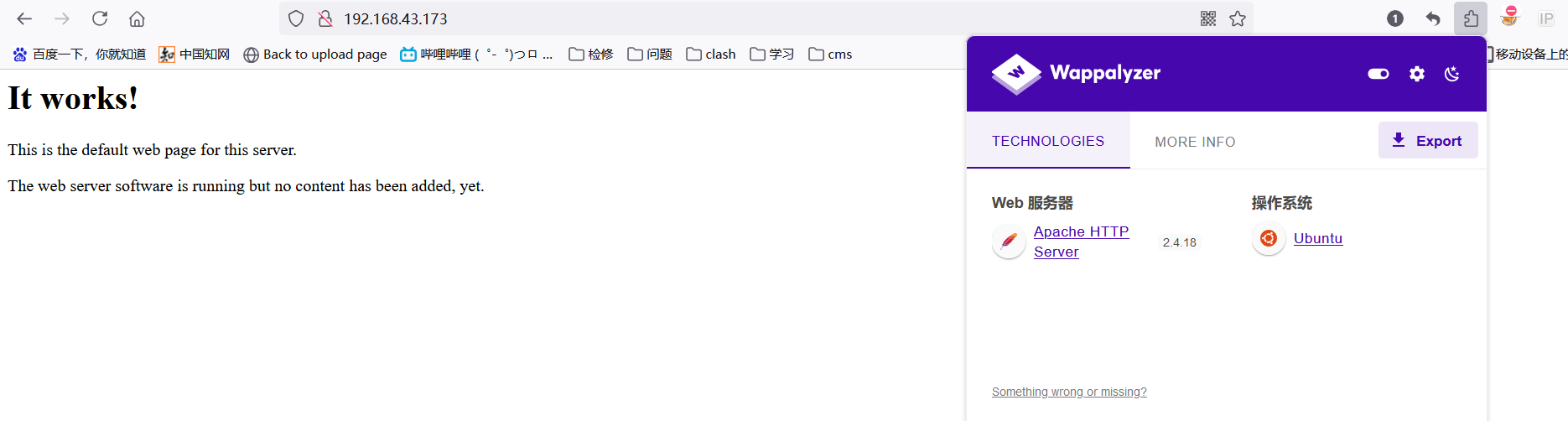Open the Extensions puzzle menu

click(x=1471, y=18)
